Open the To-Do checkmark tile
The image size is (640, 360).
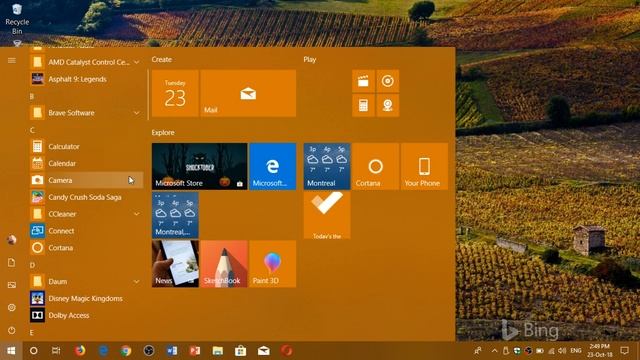pos(327,215)
